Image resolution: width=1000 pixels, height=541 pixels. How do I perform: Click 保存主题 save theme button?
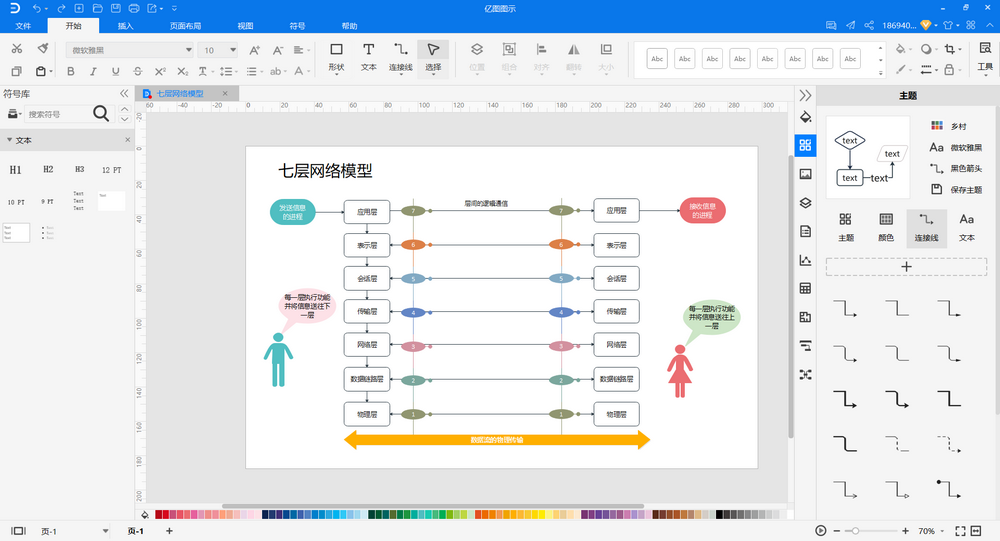tap(957, 189)
